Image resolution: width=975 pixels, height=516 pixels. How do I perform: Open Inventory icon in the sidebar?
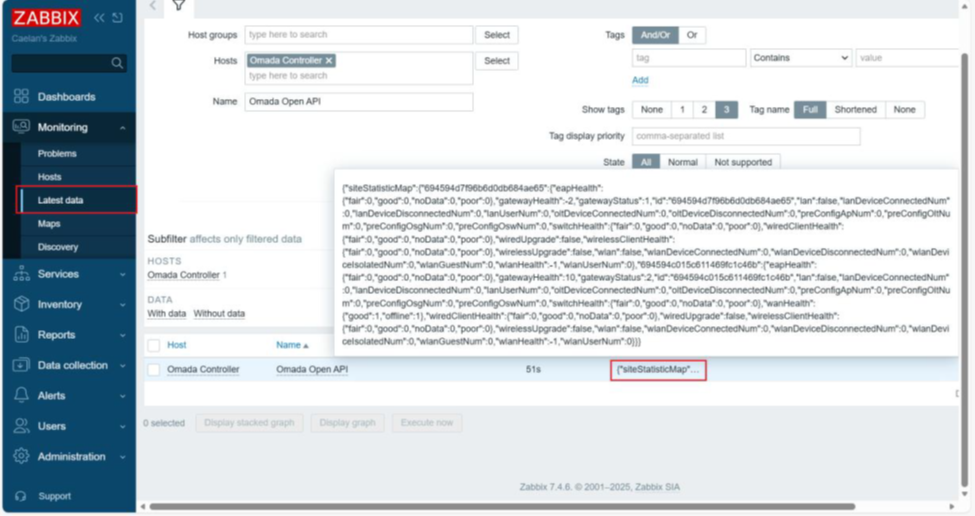tap(21, 304)
